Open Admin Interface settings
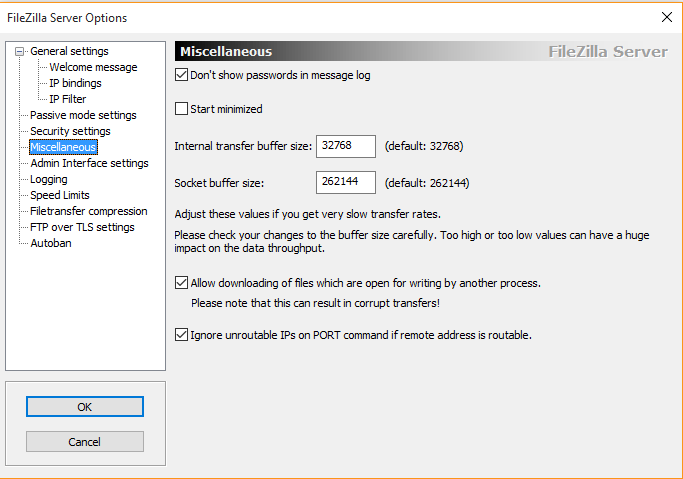Viewport: 683px width, 479px height. [x=89, y=163]
